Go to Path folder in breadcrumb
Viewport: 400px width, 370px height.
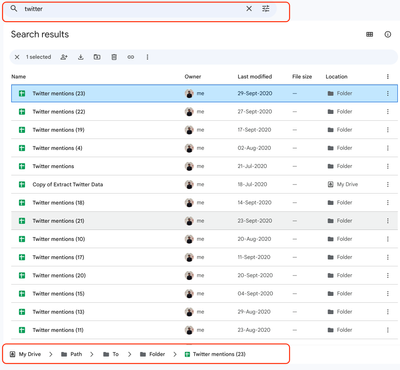tap(72, 354)
